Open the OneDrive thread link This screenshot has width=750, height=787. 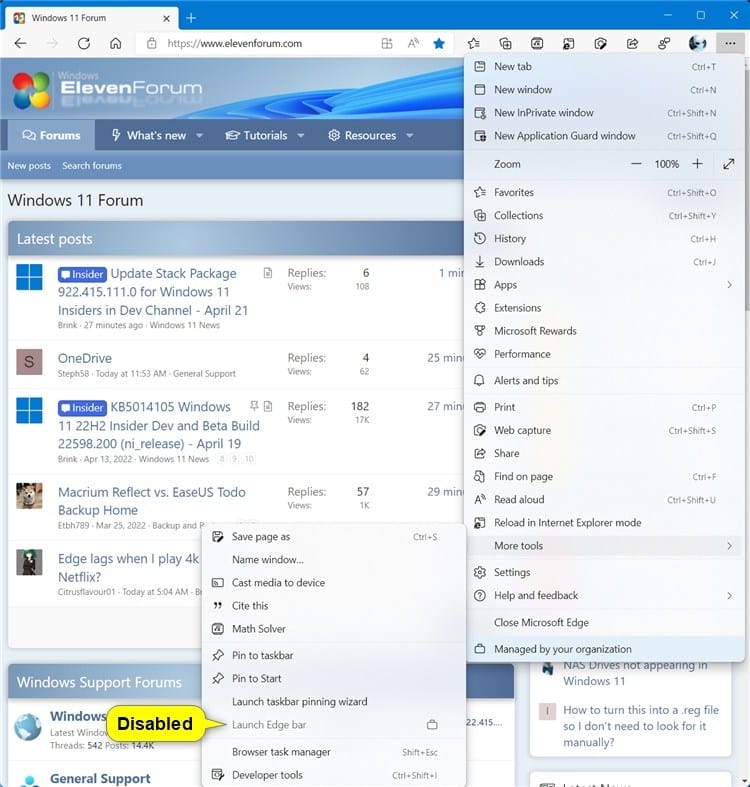[85, 358]
